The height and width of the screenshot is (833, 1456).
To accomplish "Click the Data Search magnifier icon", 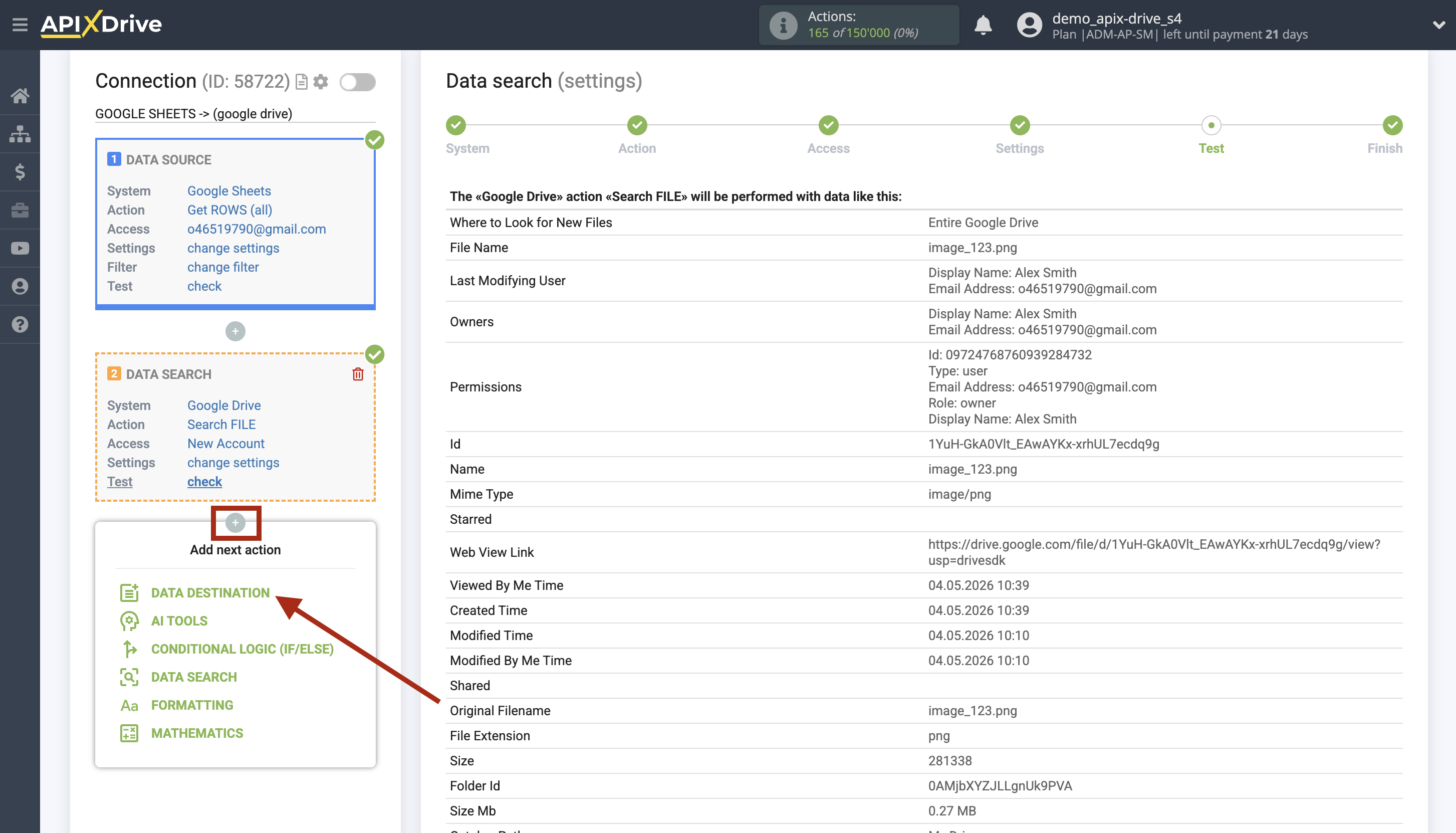I will tap(129, 677).
